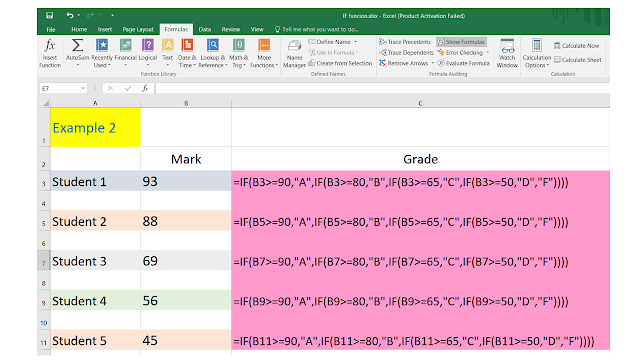Screen dimensions: 640x360
Task: Switch to the View tab
Action: (257, 29)
